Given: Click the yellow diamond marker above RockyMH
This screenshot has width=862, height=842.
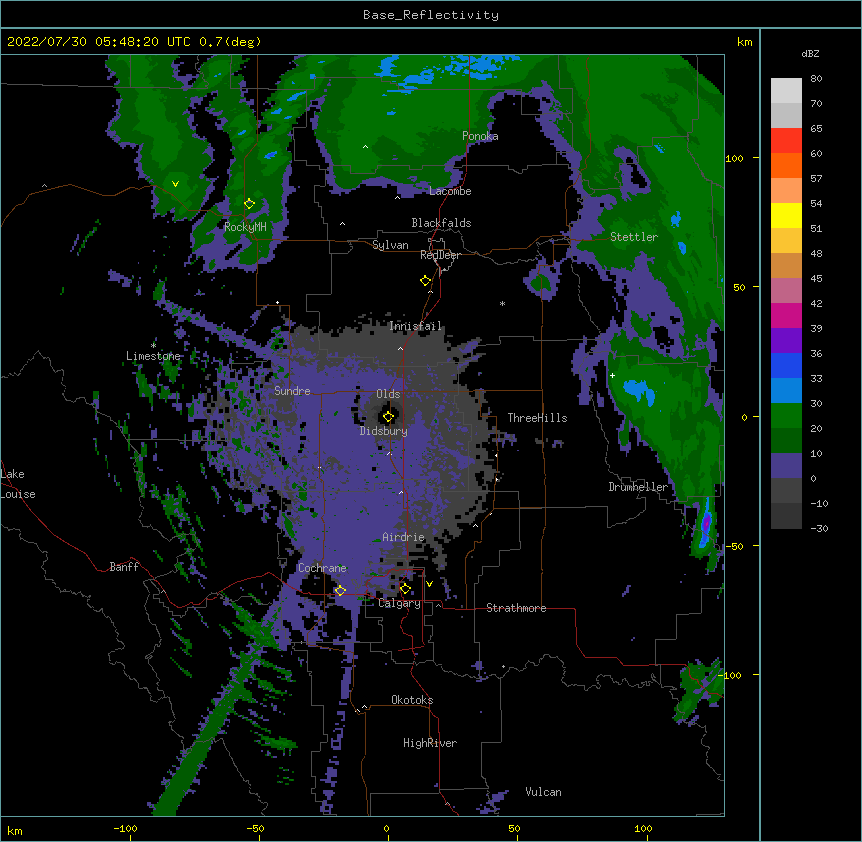Looking at the screenshot, I should tap(249, 204).
